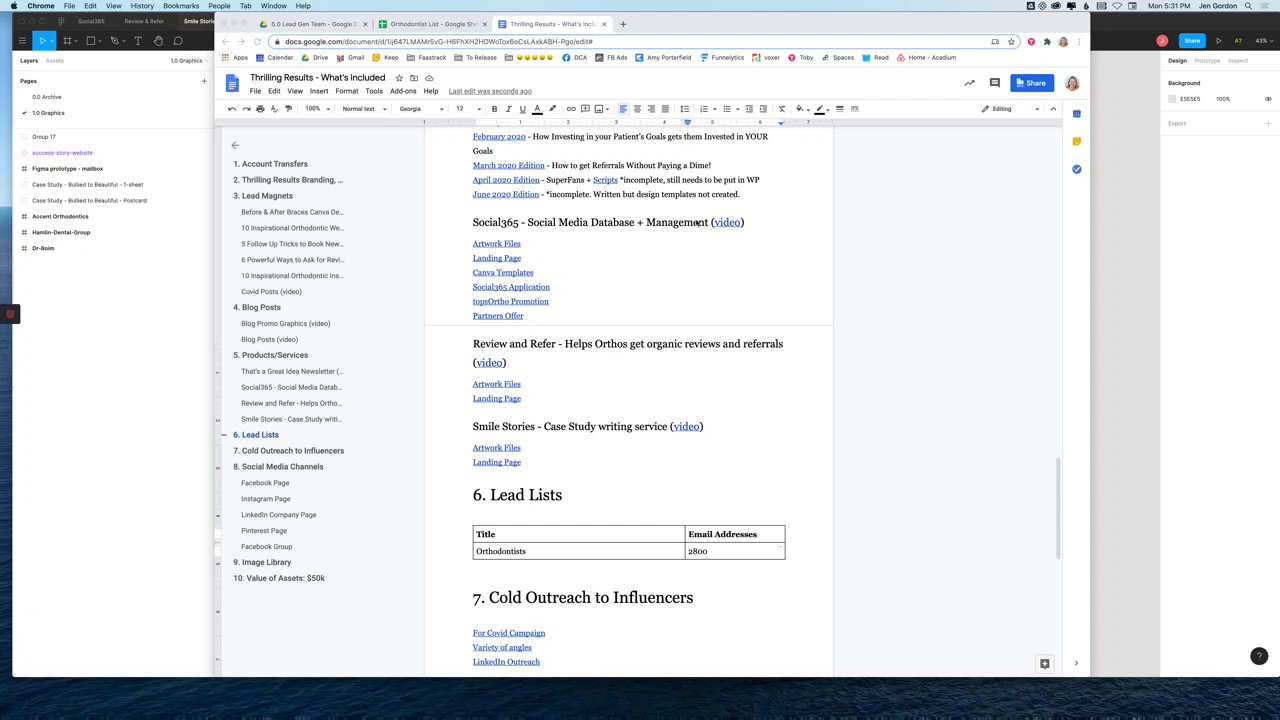Select the Move tool in Figma
1280x720 pixels.
(x=42, y=41)
